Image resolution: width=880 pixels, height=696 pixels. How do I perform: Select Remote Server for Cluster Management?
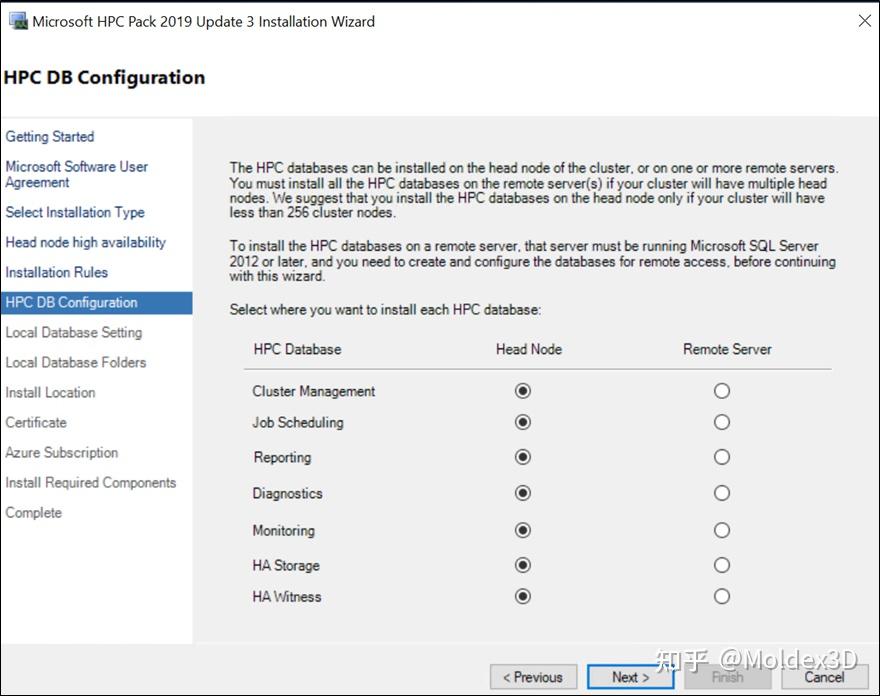coord(722,391)
